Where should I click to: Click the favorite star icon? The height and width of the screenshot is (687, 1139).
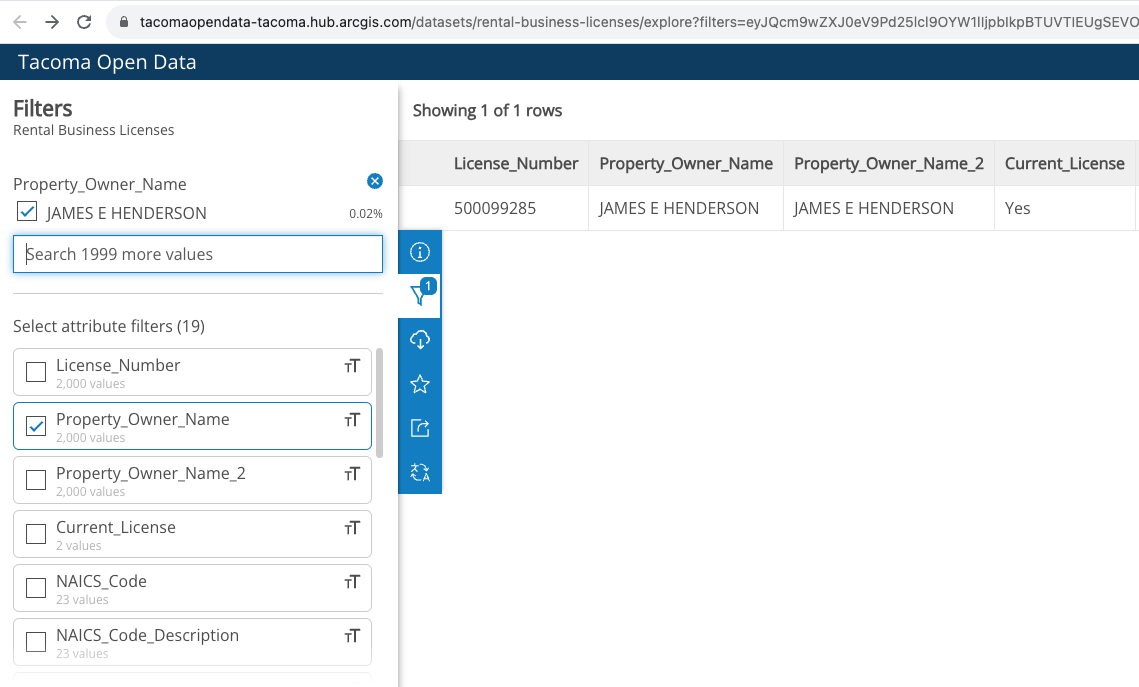[420, 384]
